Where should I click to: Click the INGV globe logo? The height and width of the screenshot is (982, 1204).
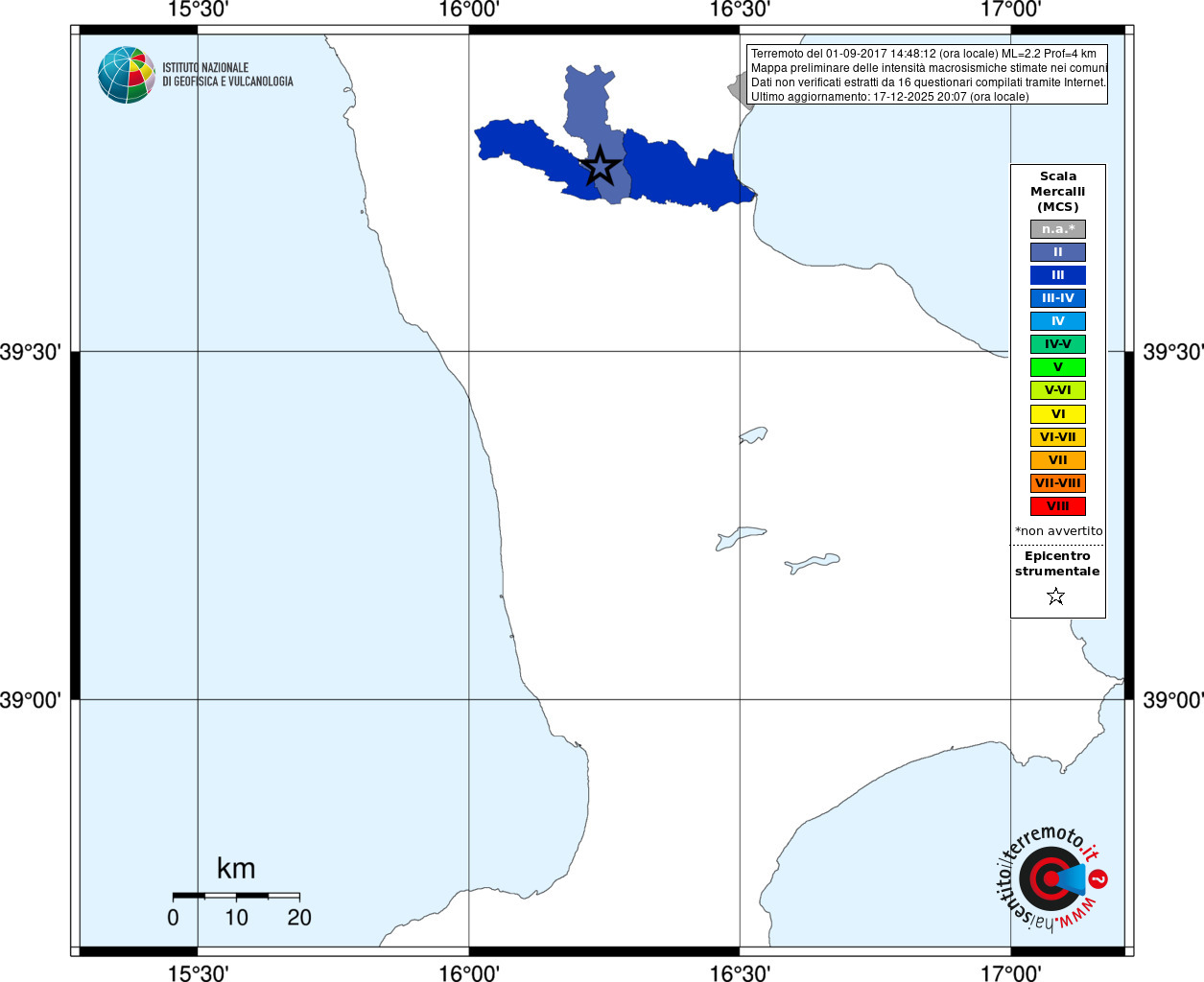pos(127,75)
